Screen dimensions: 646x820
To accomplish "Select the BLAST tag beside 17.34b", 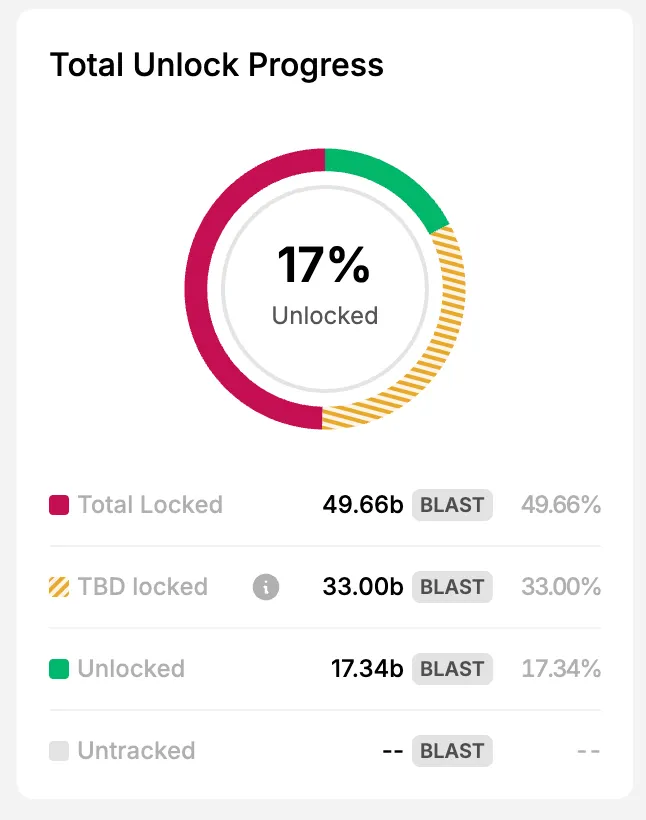I will point(452,669).
